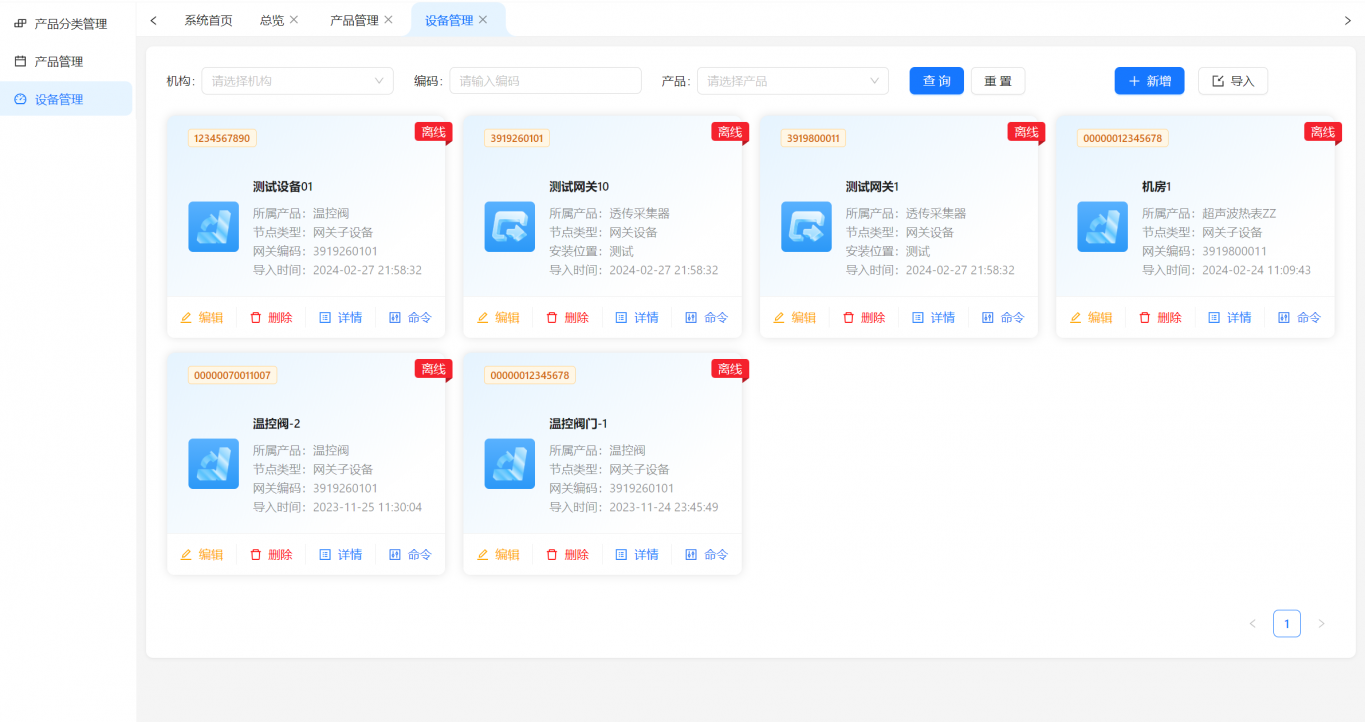Delete the 测试设备01 device
This screenshot has width=1365, height=722.
(x=271, y=318)
